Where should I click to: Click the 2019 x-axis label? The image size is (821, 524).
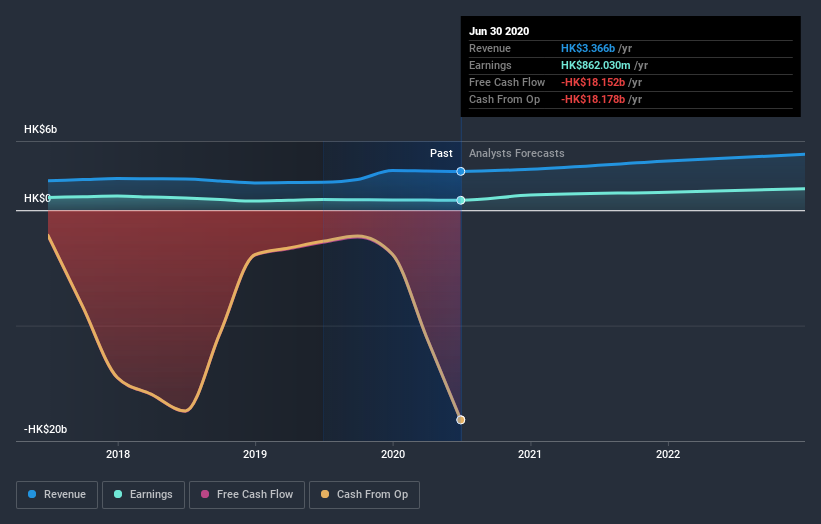click(255, 454)
